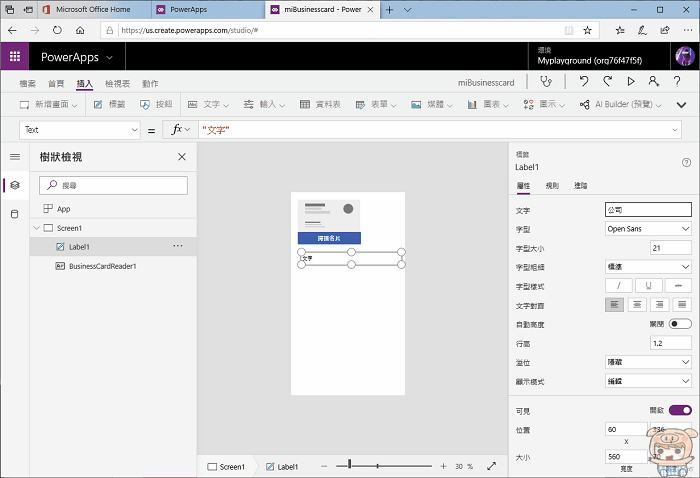Apply italic font style

[x=618, y=286]
